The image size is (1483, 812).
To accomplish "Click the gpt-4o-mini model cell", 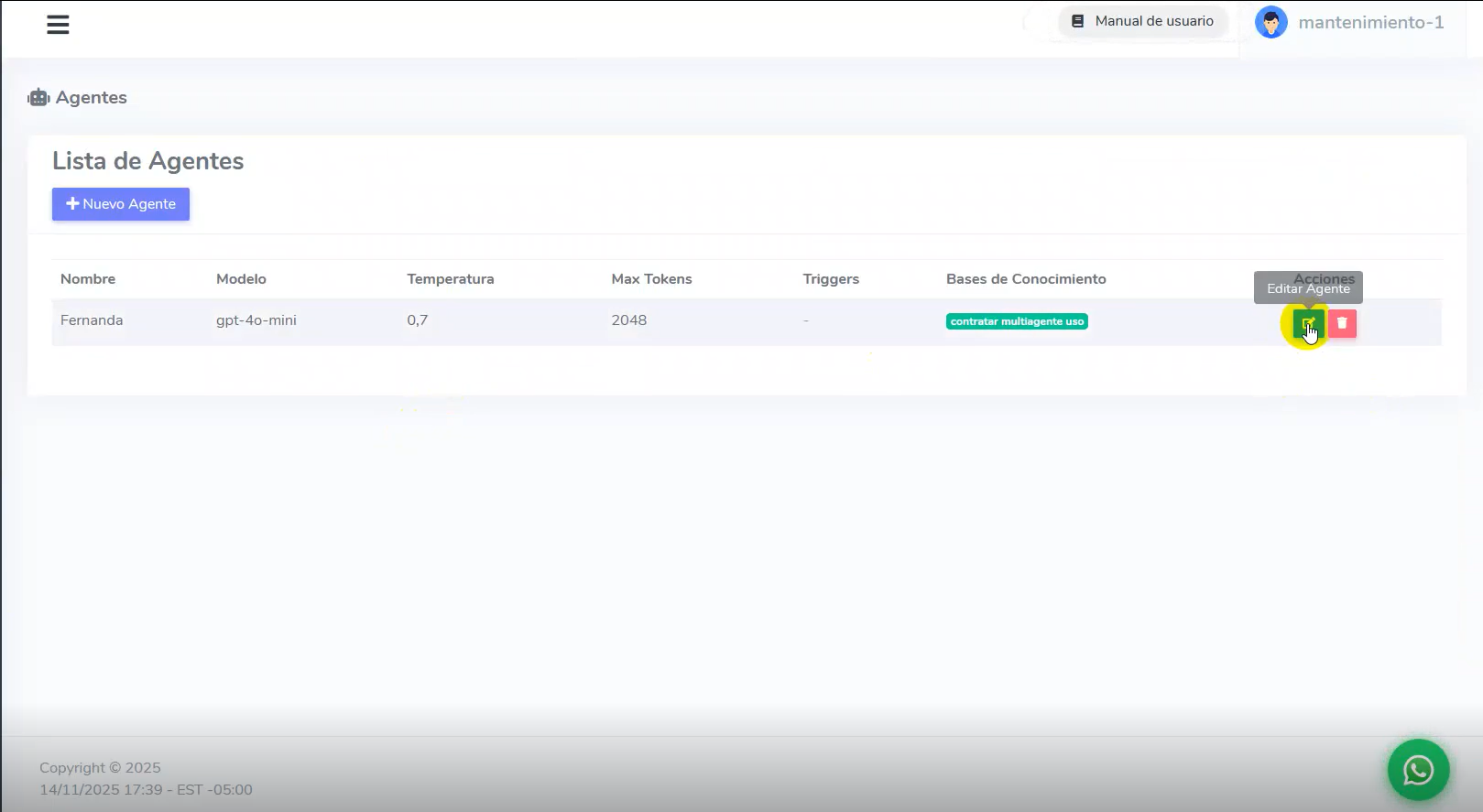I will pyautogui.click(x=256, y=320).
